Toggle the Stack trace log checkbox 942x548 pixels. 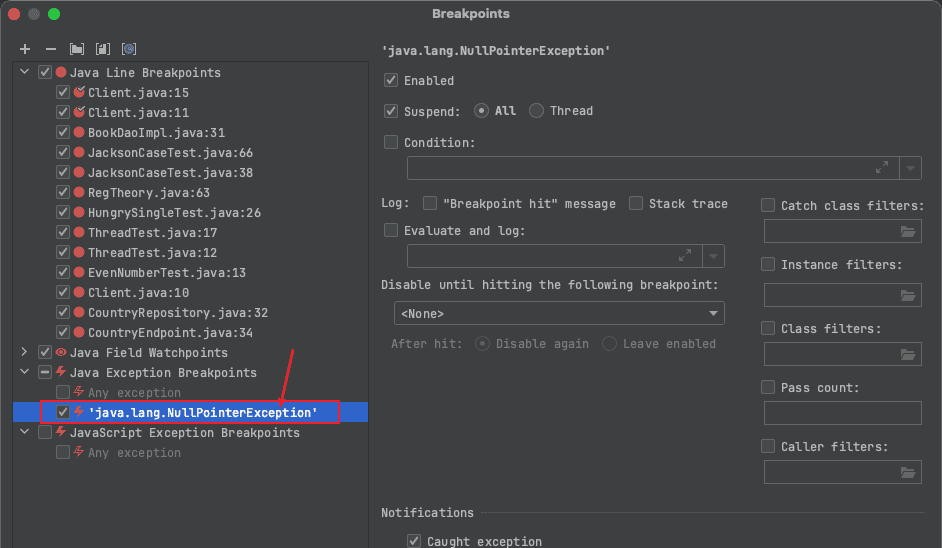tap(636, 204)
